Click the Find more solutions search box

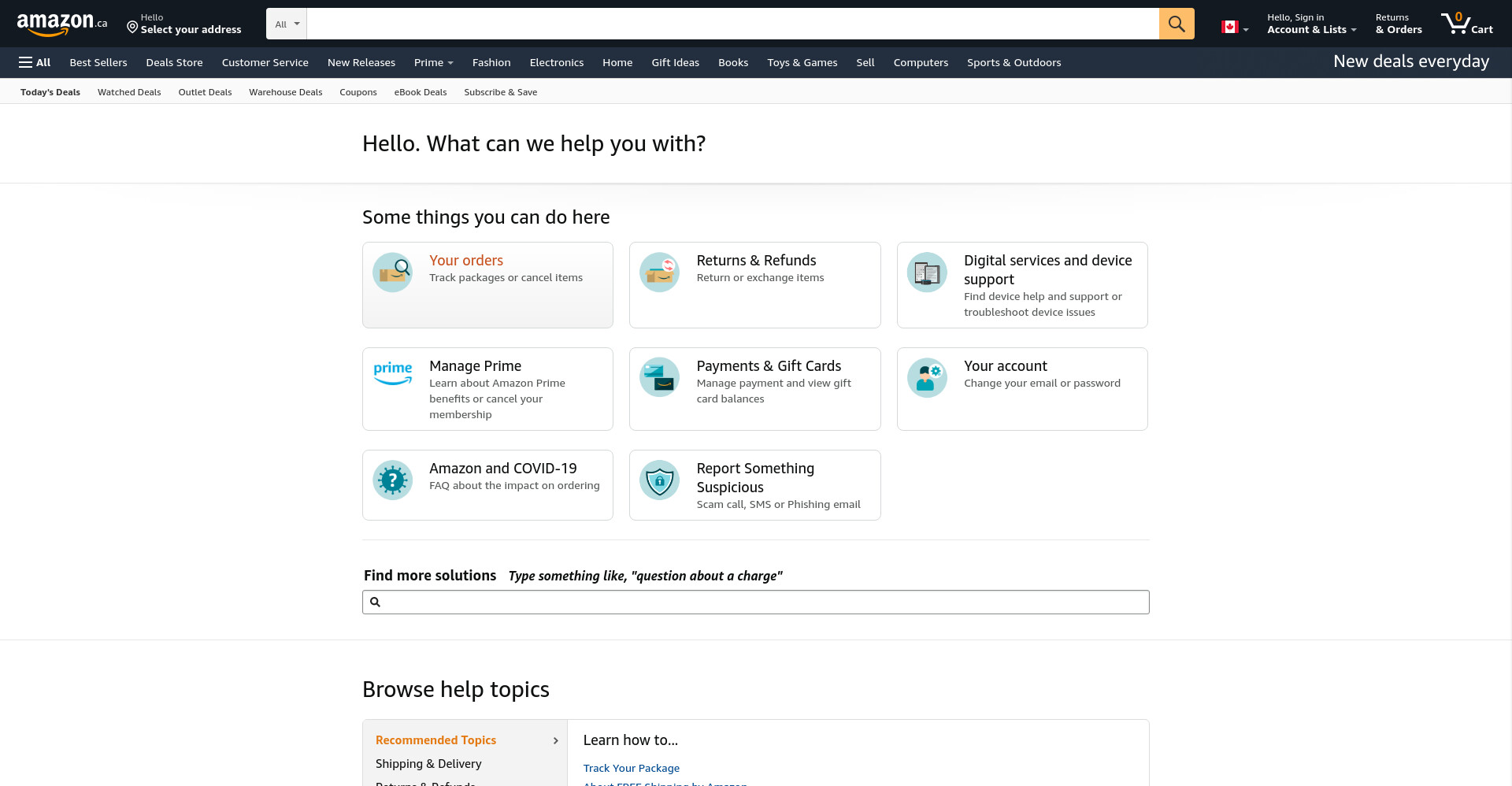pyautogui.click(x=755, y=602)
